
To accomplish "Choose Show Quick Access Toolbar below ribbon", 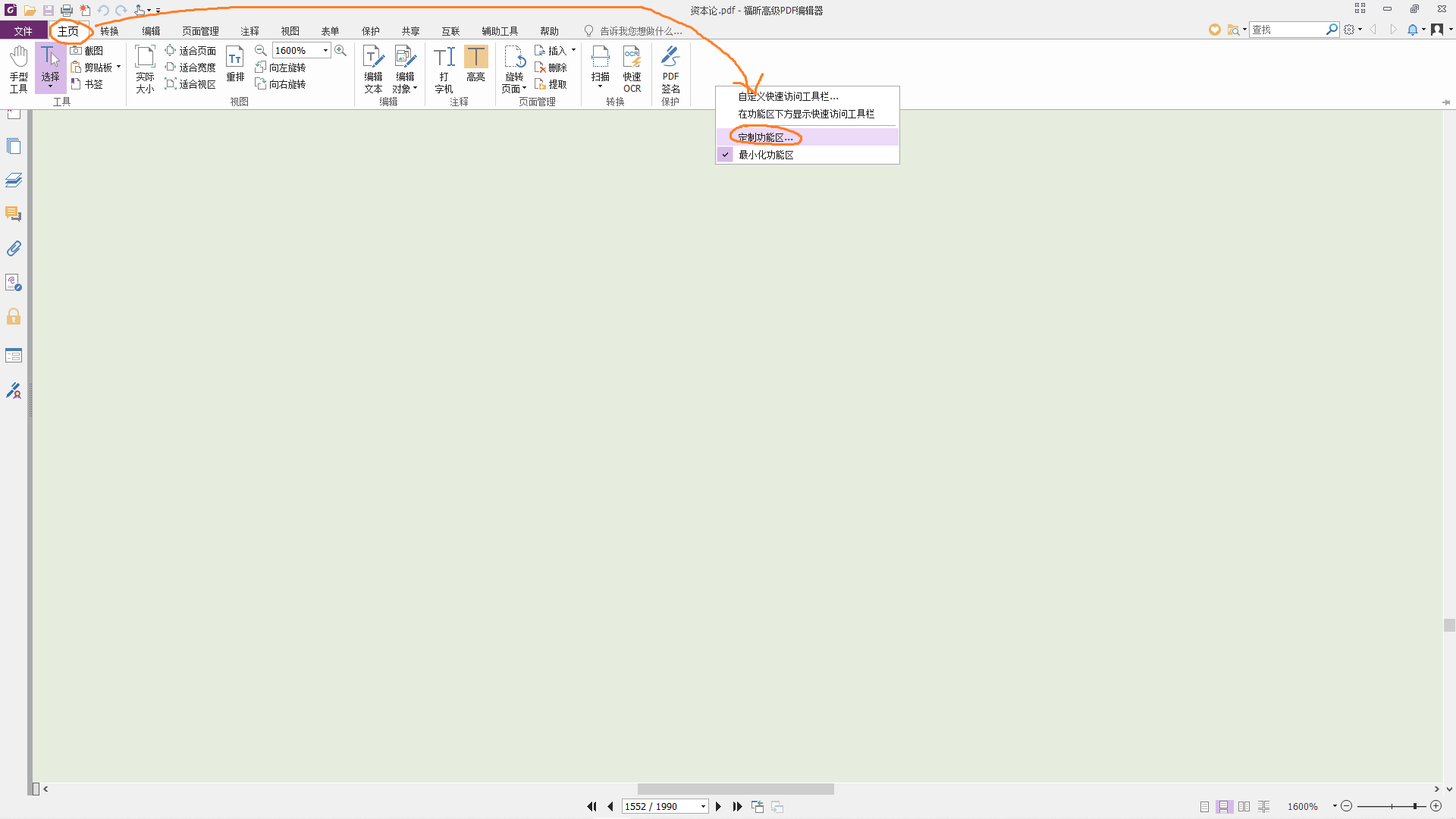I will 808,114.
